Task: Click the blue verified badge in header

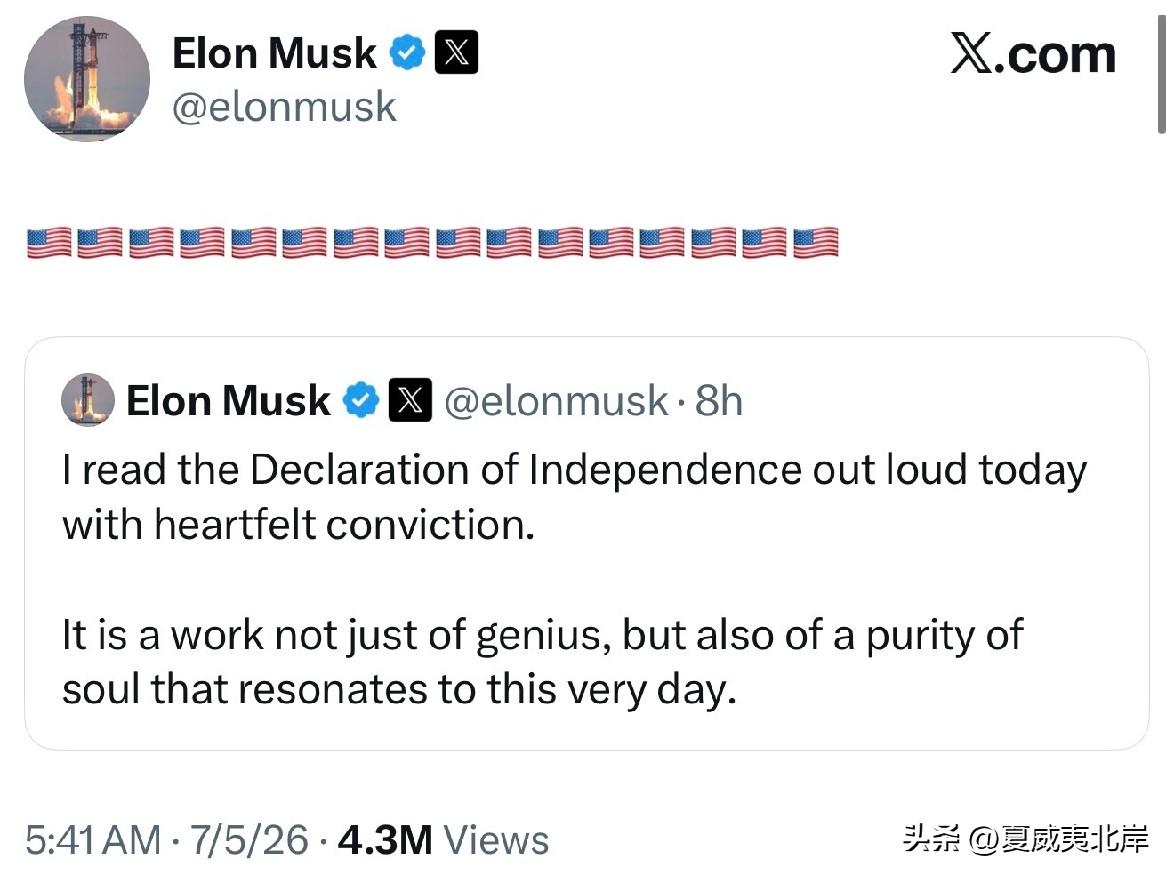Action: (x=407, y=53)
